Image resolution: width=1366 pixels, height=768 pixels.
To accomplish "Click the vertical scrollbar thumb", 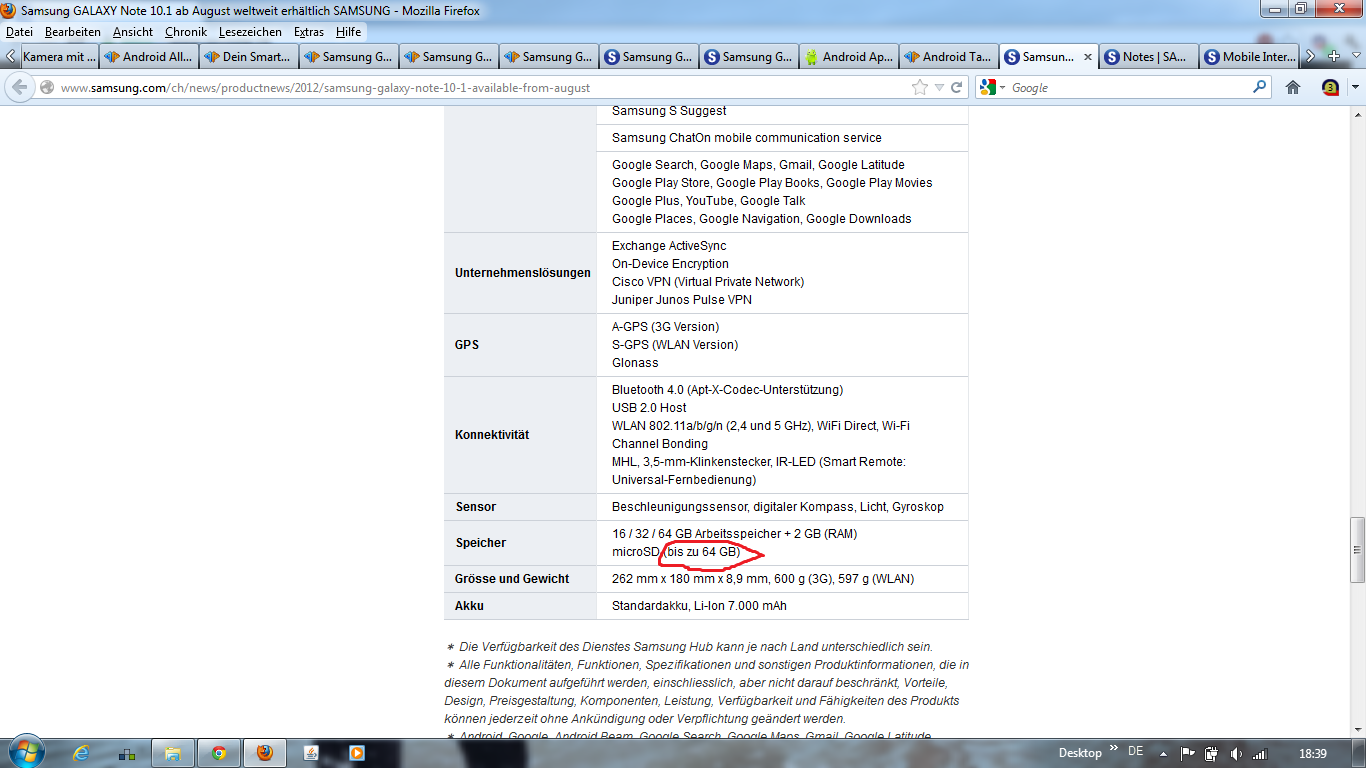I will tap(1357, 550).
